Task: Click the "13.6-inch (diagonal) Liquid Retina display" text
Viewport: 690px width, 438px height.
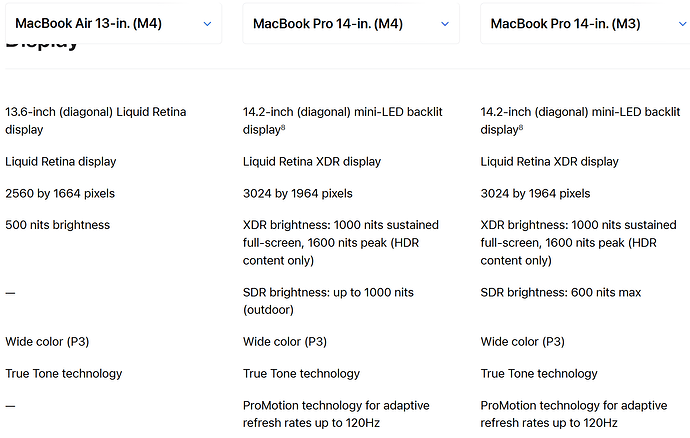Action: tap(96, 120)
